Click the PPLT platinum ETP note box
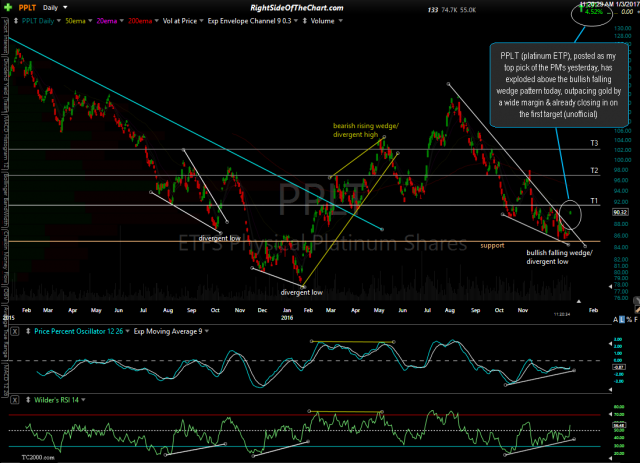 pyautogui.click(x=559, y=85)
